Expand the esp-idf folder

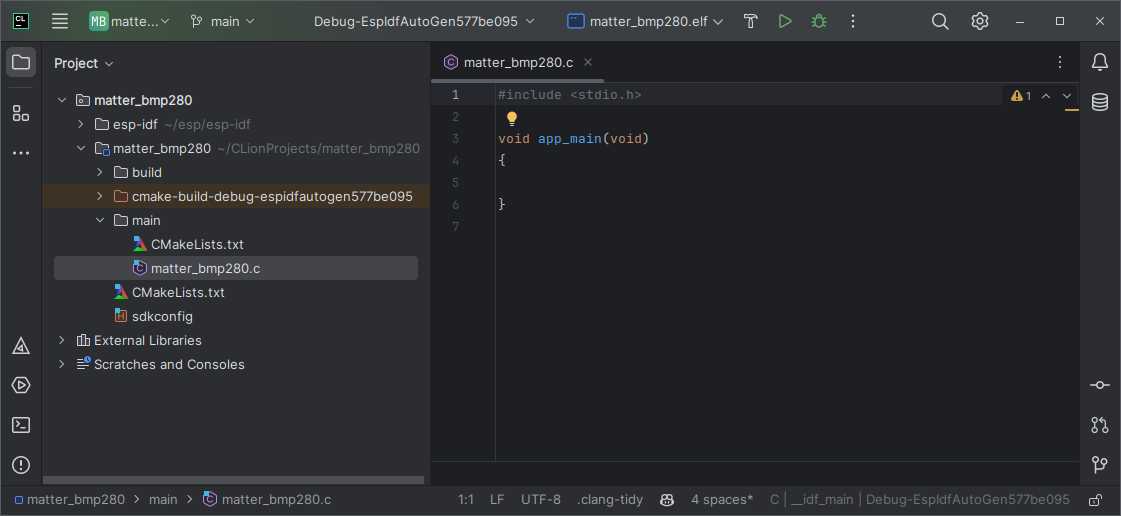pos(81,124)
